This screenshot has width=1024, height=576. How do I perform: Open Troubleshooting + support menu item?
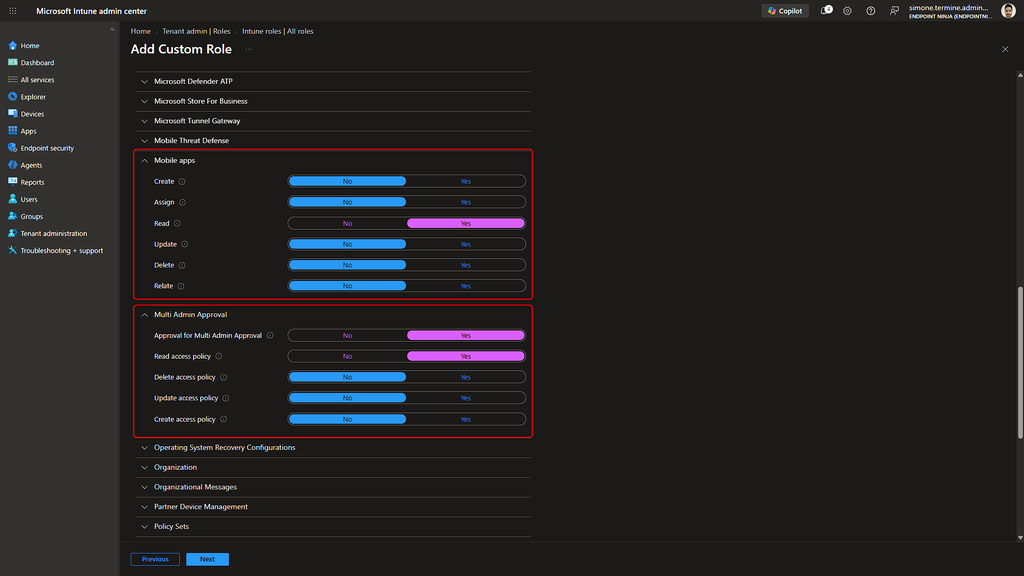(59, 250)
